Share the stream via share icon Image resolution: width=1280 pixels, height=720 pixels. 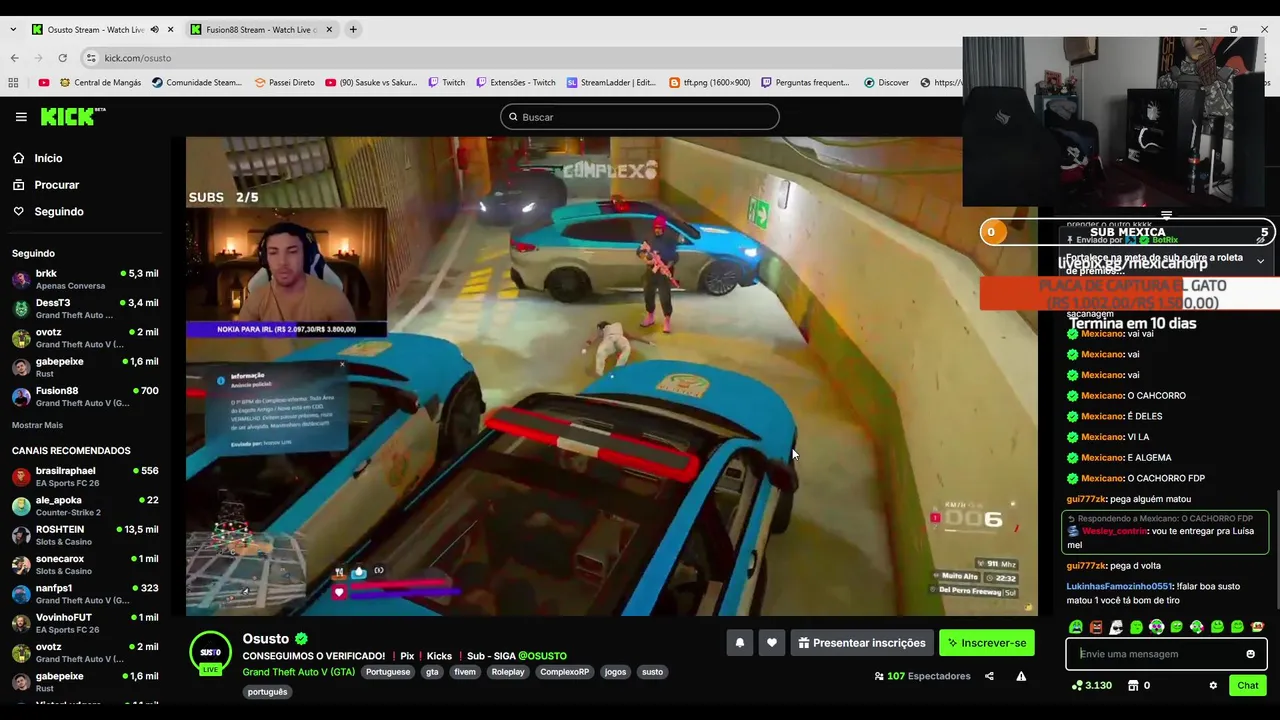click(989, 676)
